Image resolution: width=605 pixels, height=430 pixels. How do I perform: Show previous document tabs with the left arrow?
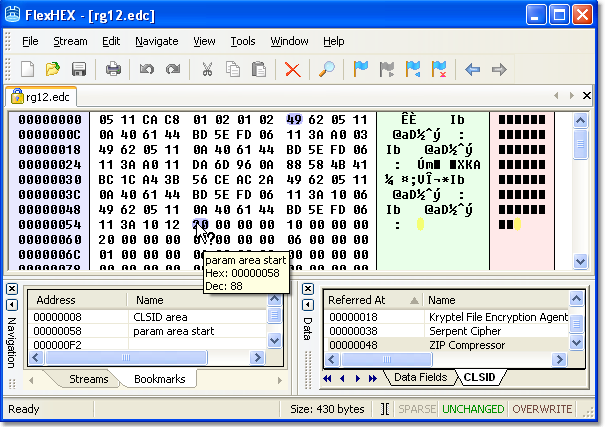556,95
